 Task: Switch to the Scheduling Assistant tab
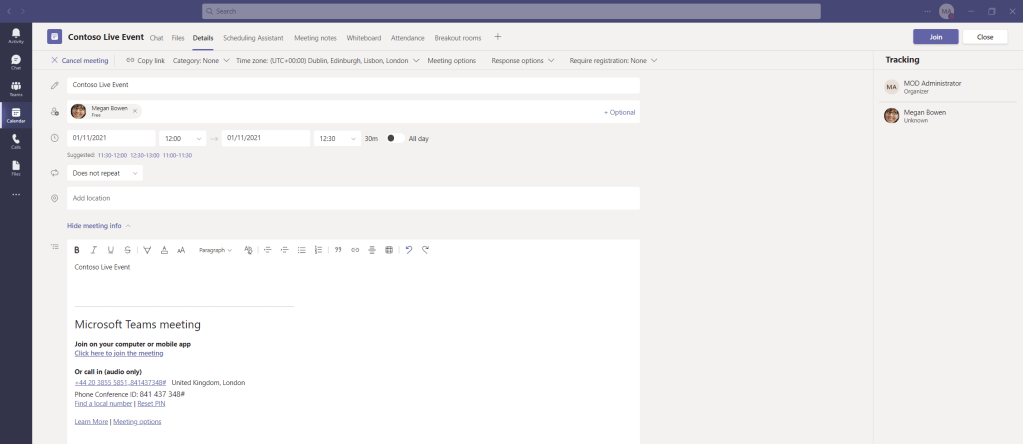(253, 38)
